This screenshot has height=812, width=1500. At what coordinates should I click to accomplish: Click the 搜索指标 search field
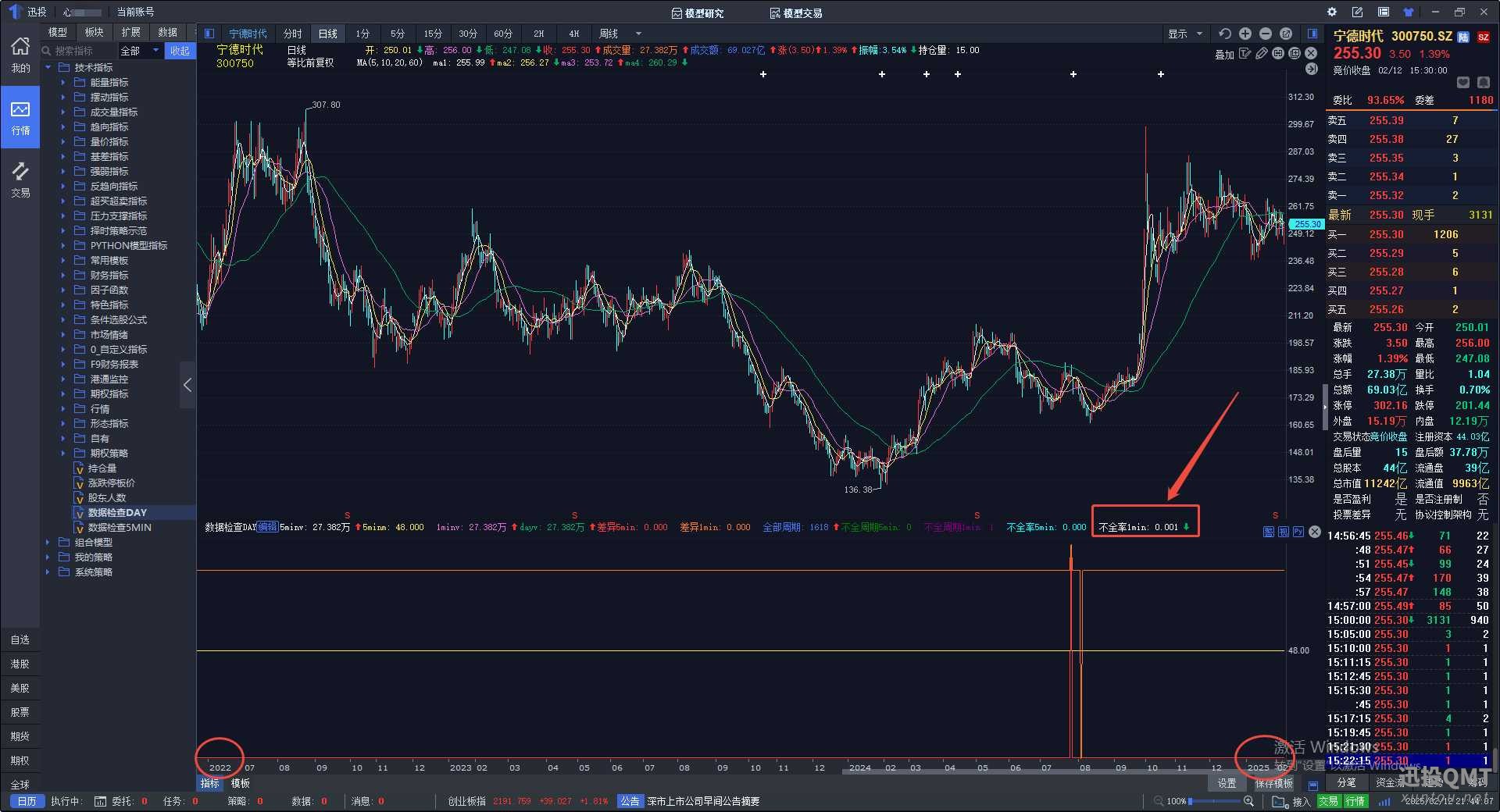pyautogui.click(x=79, y=51)
